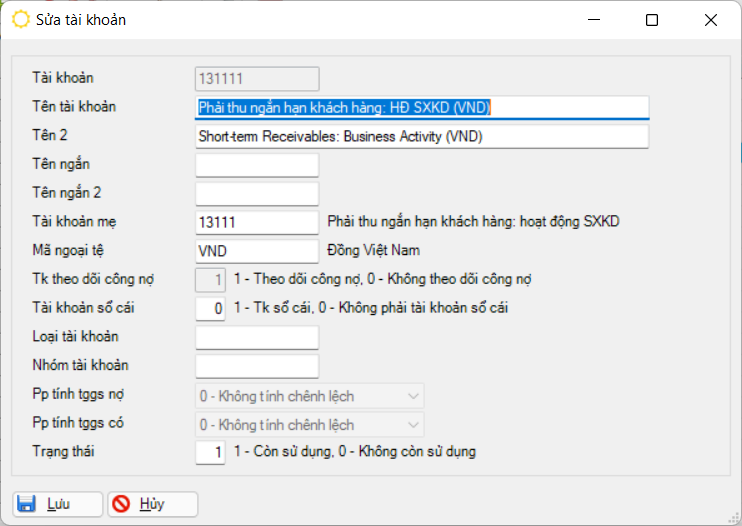Click the Trạng thái value box
This screenshot has width=742, height=526.
point(210,452)
